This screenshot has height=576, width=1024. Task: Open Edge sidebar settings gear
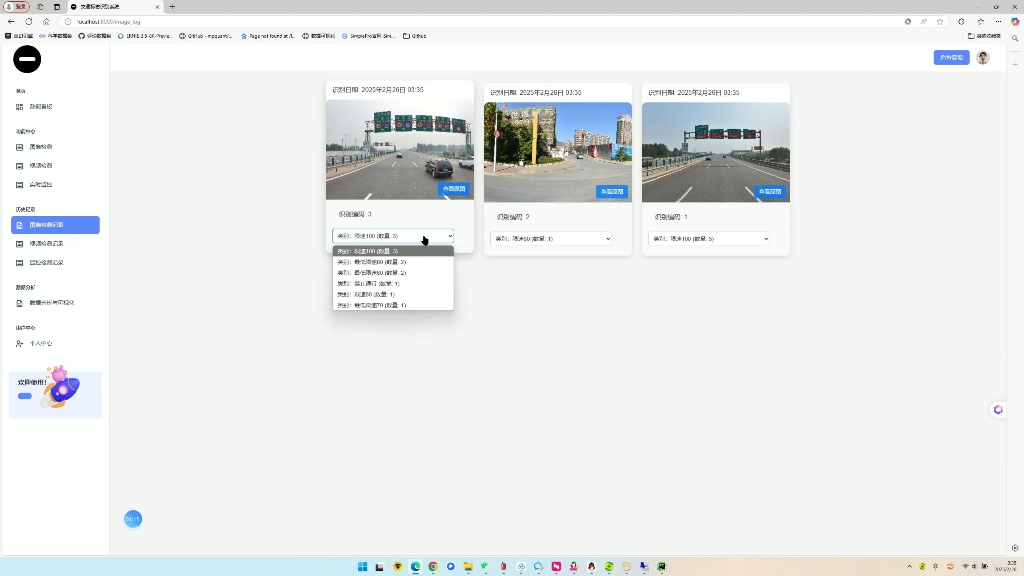tap(1015, 548)
